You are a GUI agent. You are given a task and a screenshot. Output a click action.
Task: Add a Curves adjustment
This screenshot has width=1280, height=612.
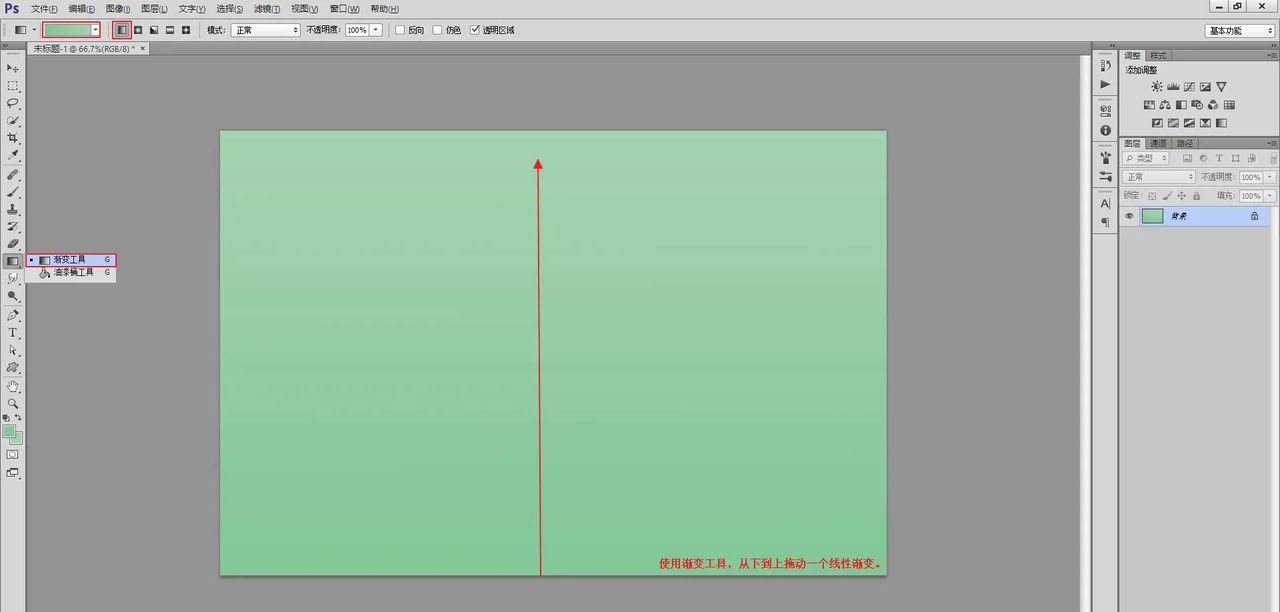tap(1189, 87)
